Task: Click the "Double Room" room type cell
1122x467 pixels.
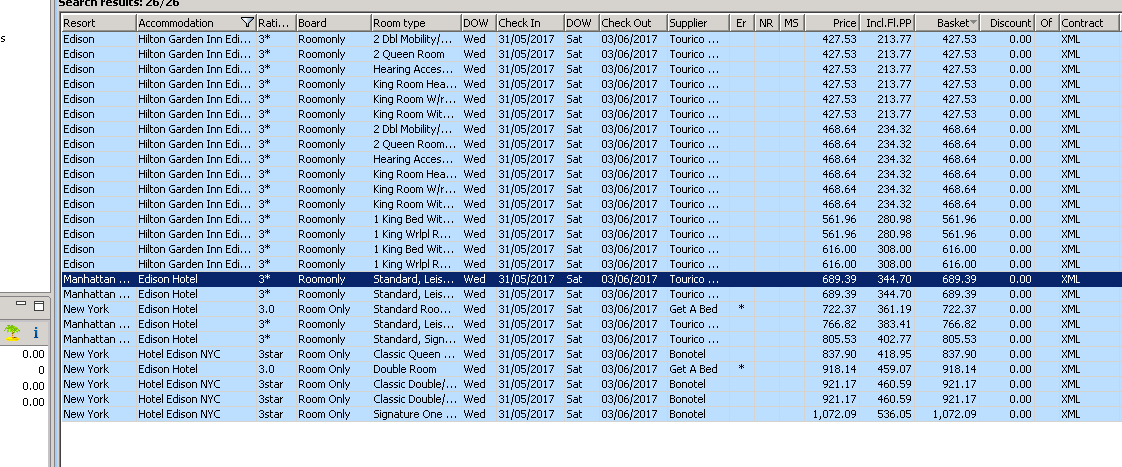Action: point(416,369)
